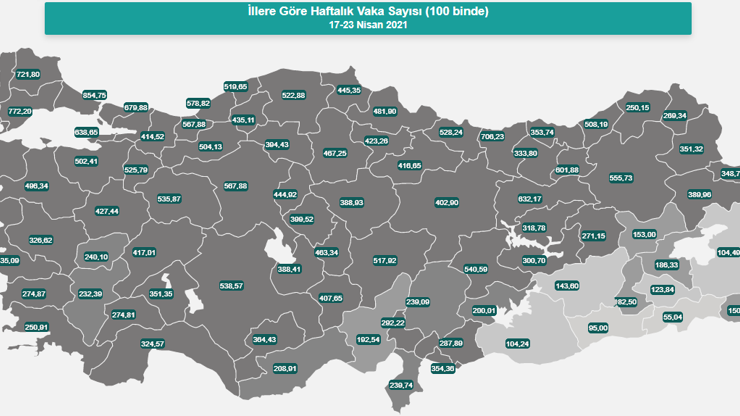Click the value label 240,10
Viewport: 740px width, 416px height.
(96, 257)
